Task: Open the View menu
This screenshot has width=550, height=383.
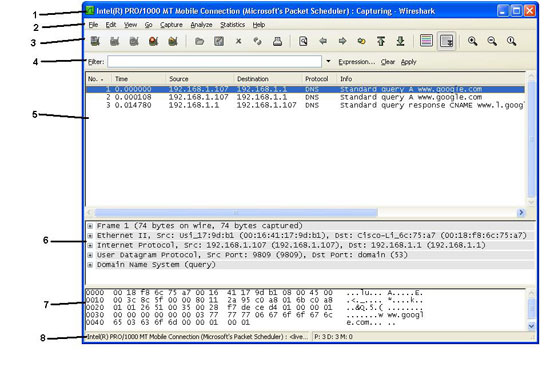Action: [x=130, y=25]
